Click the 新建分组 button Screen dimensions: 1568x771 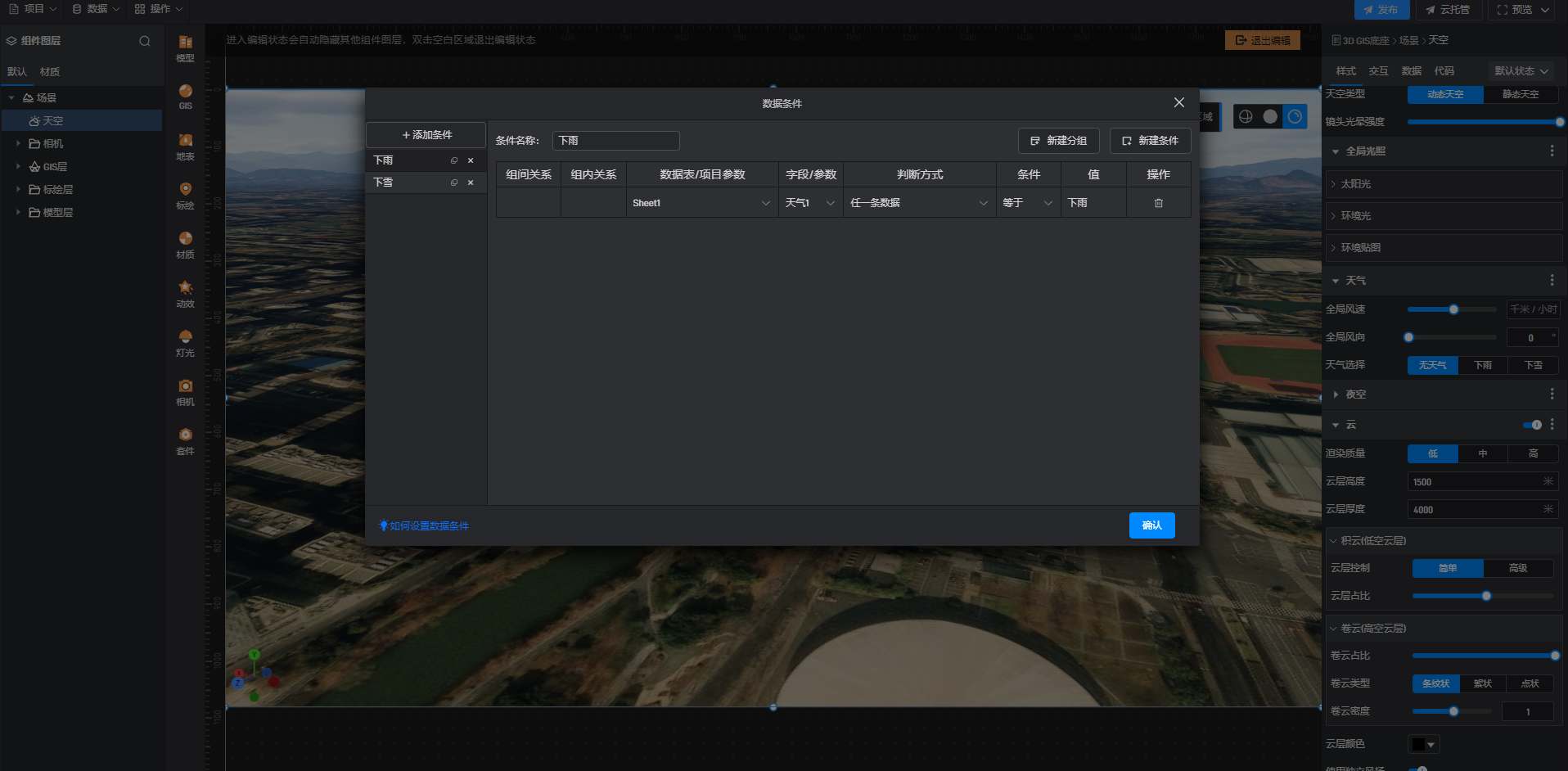pyautogui.click(x=1058, y=141)
